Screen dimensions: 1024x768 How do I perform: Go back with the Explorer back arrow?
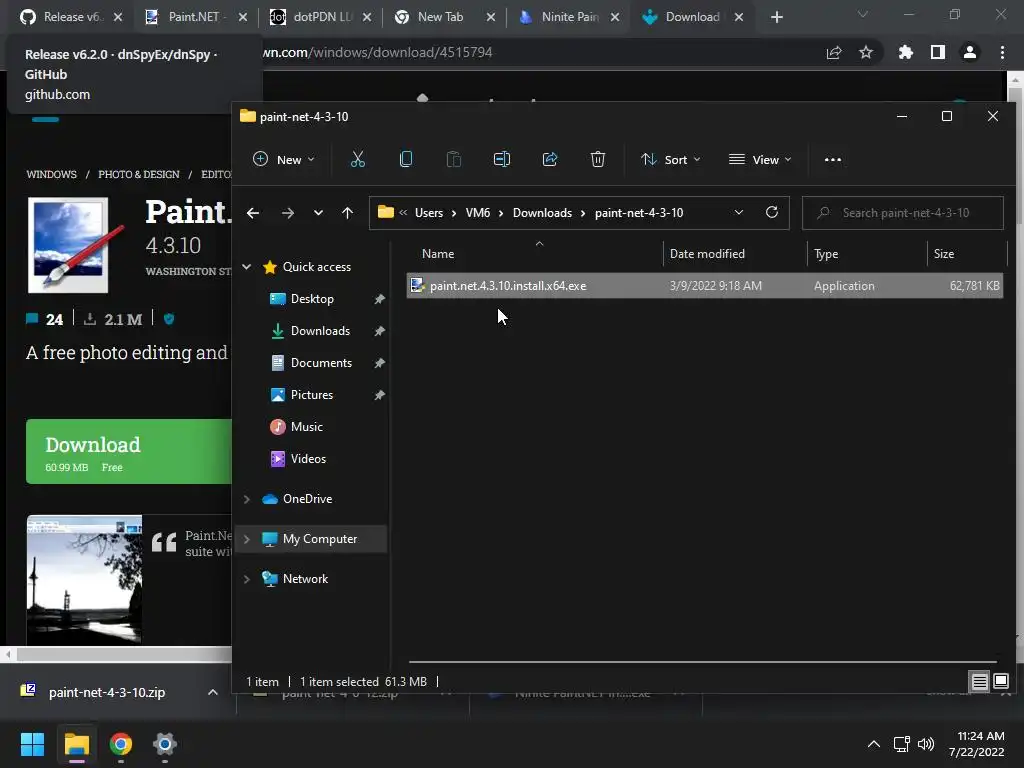[x=253, y=213]
